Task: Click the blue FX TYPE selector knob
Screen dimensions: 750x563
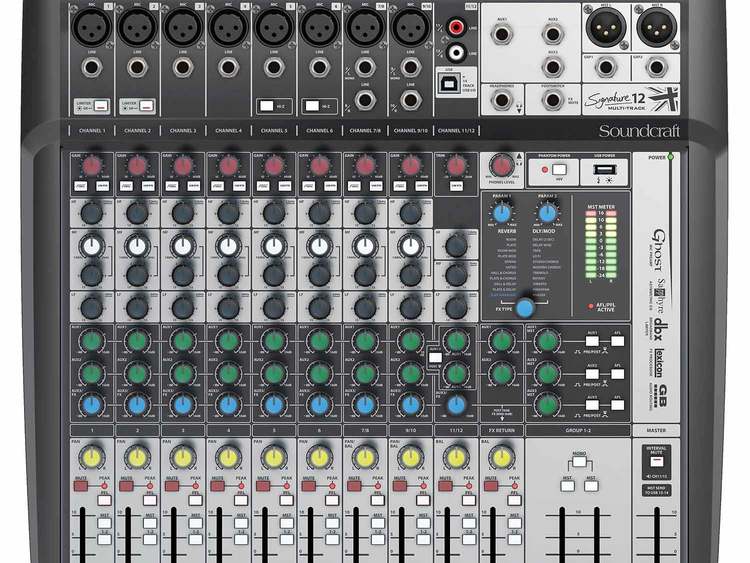Action: (526, 308)
